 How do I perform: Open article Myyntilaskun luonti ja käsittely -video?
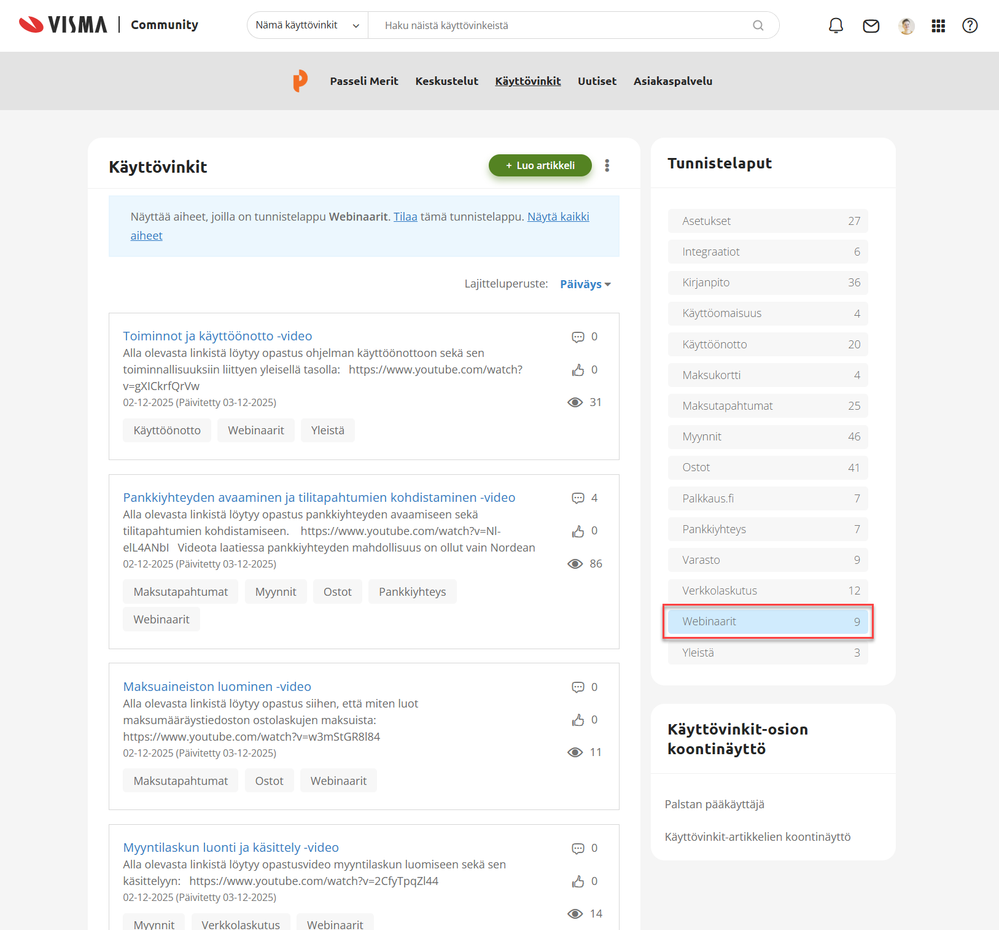tap(231, 848)
